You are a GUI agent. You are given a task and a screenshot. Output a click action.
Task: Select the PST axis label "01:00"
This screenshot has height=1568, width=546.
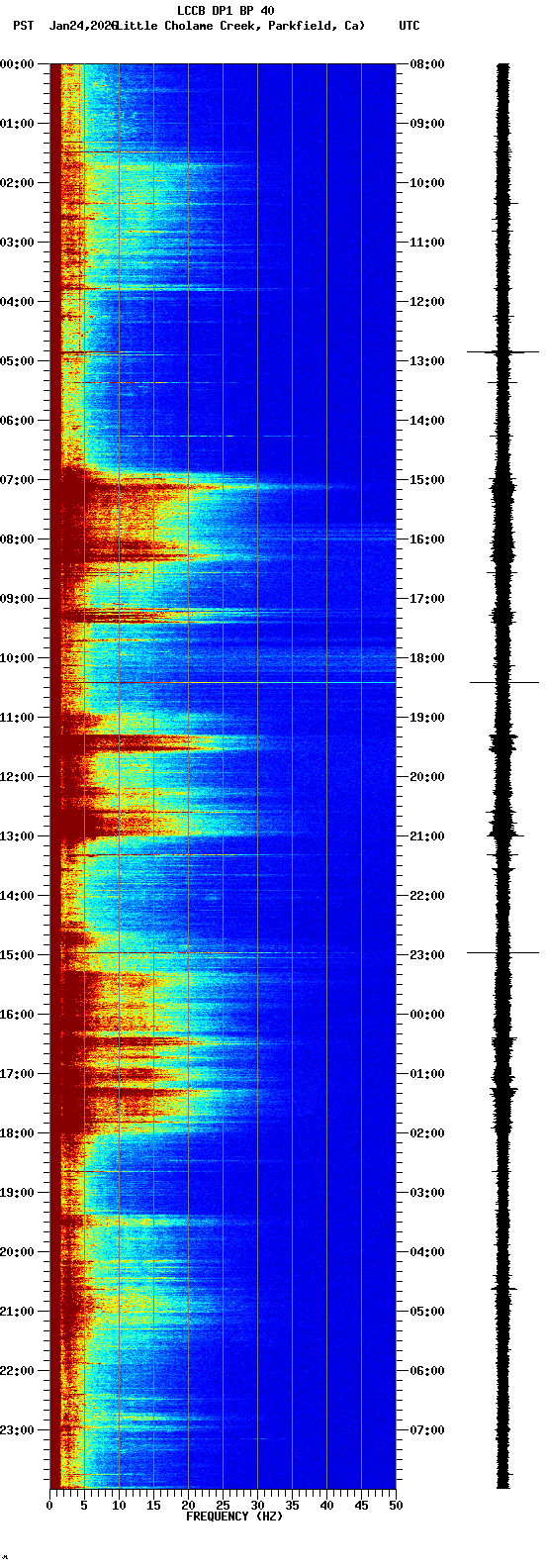pyautogui.click(x=17, y=124)
